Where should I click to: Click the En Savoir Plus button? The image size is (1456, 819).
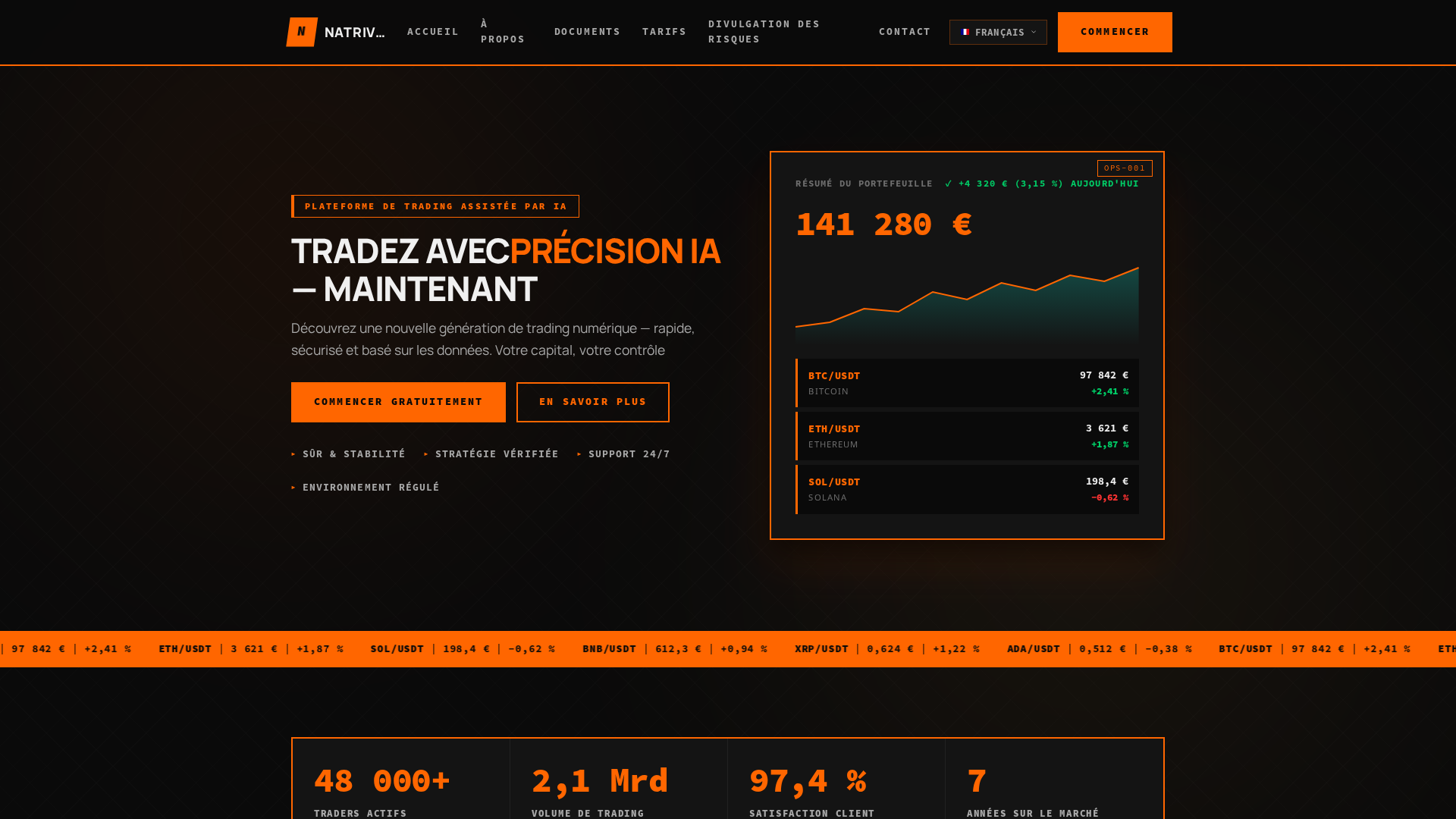(x=593, y=402)
